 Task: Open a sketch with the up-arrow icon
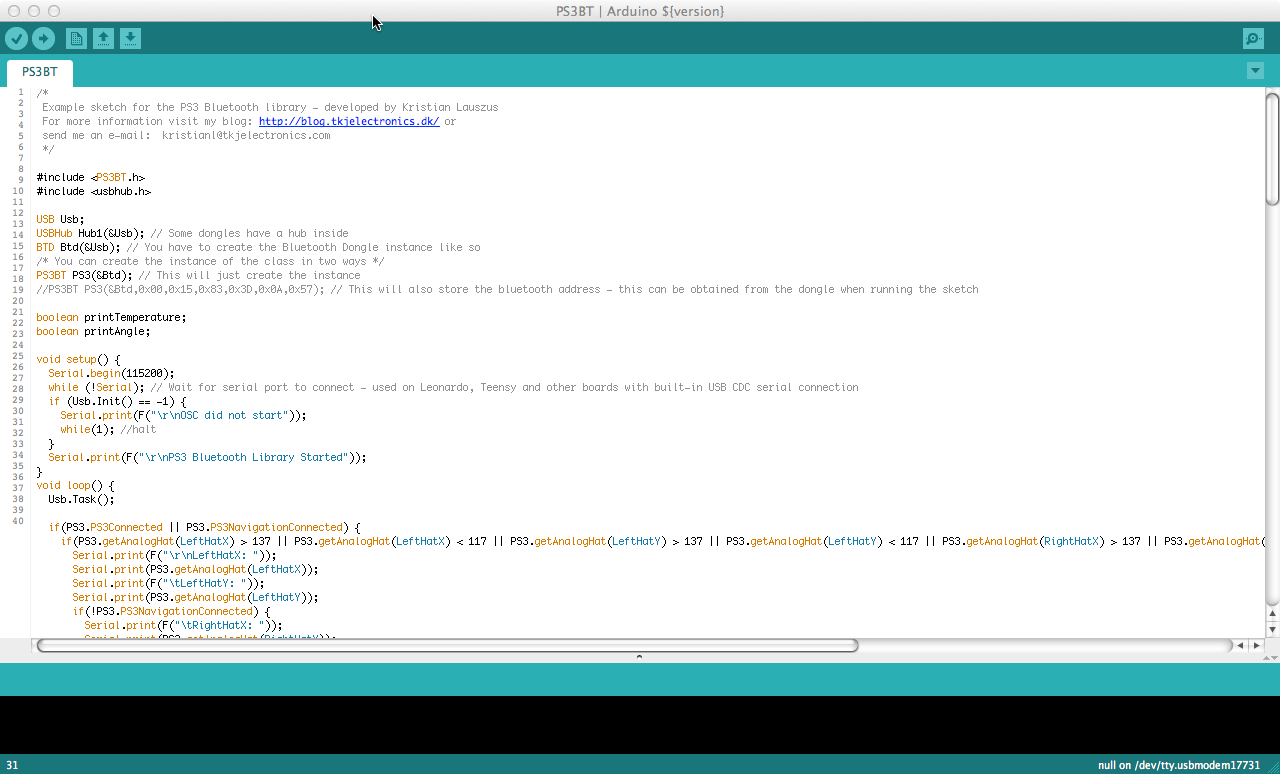coord(103,38)
